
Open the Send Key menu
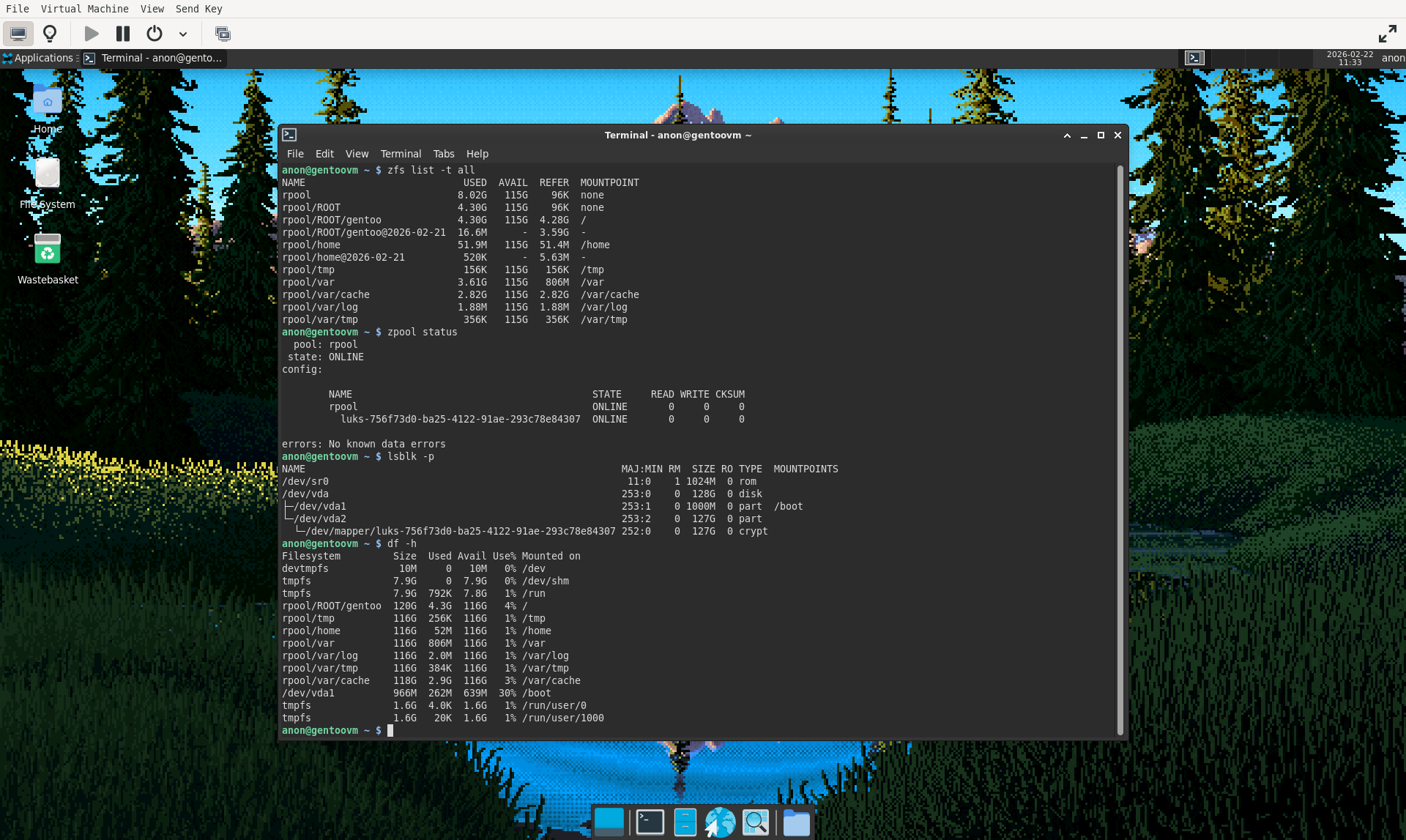coord(198,9)
